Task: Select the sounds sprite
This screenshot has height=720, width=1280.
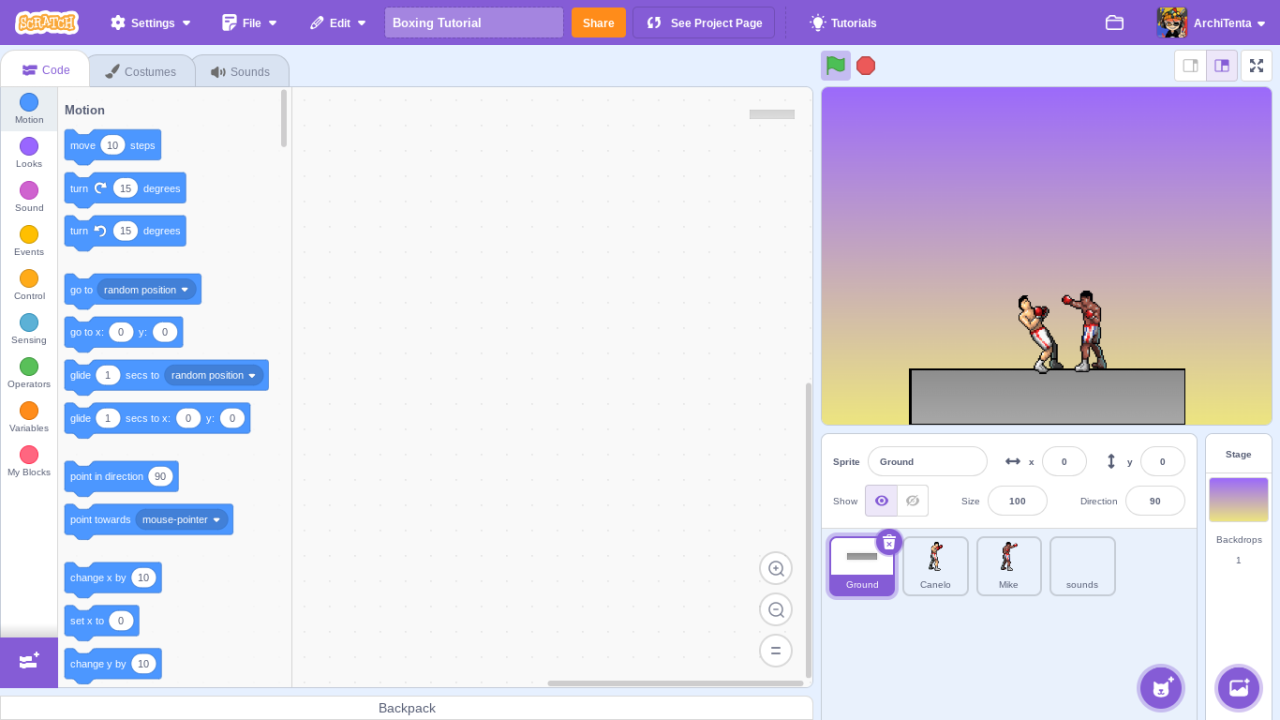Action: (x=1082, y=566)
